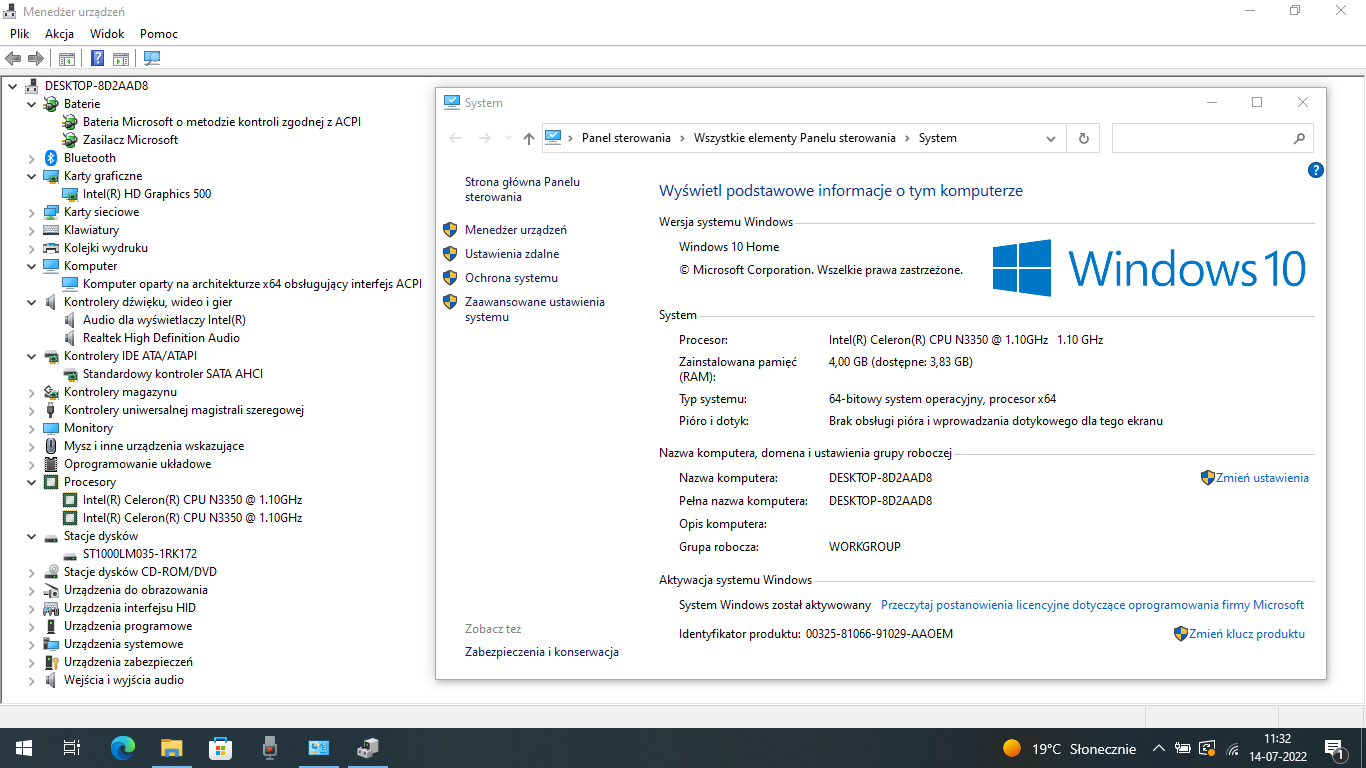Click the battery icon in the system tray
The height and width of the screenshot is (768, 1366).
pos(1182,748)
